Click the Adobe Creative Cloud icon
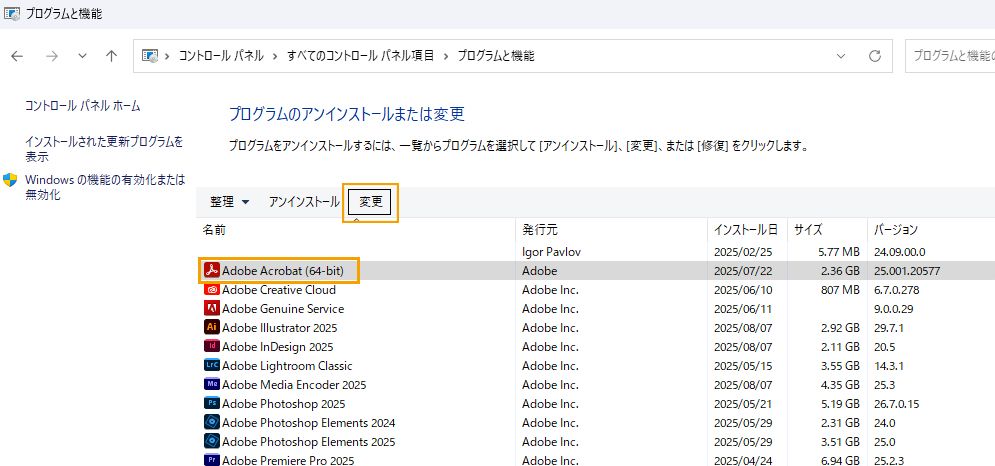The height and width of the screenshot is (466, 995). (x=211, y=290)
